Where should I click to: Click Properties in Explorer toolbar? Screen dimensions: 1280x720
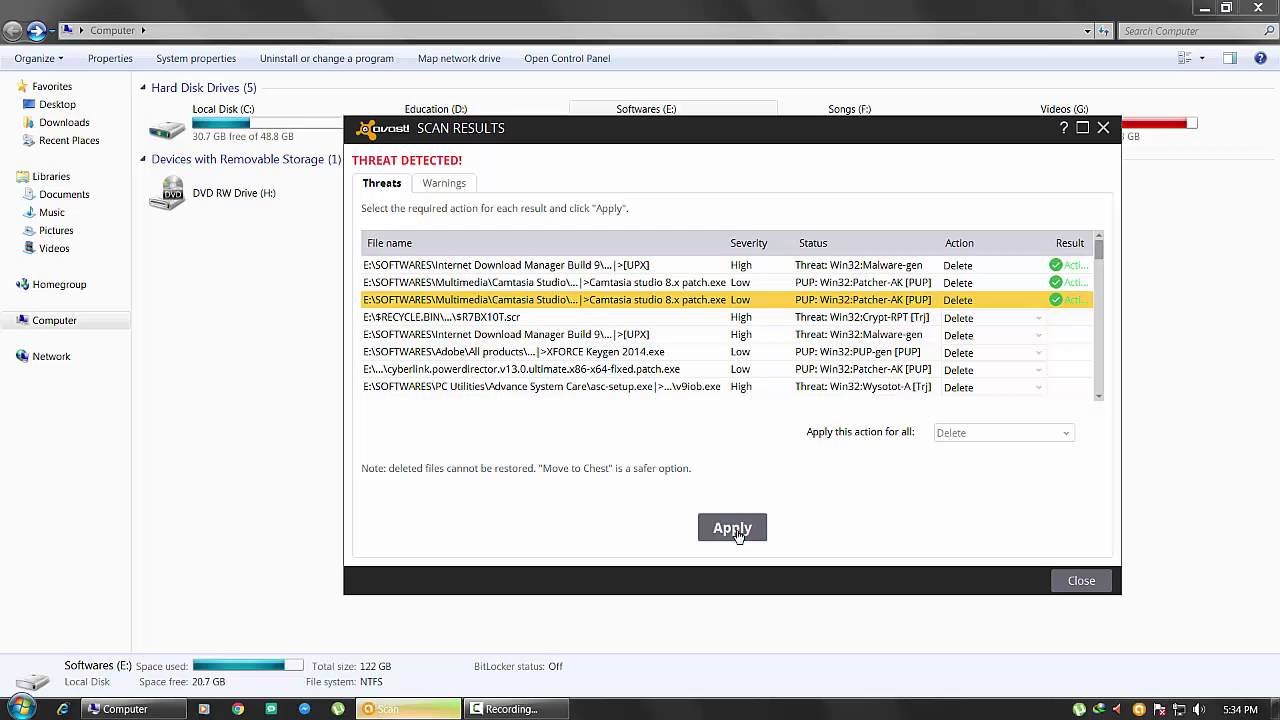coord(110,58)
